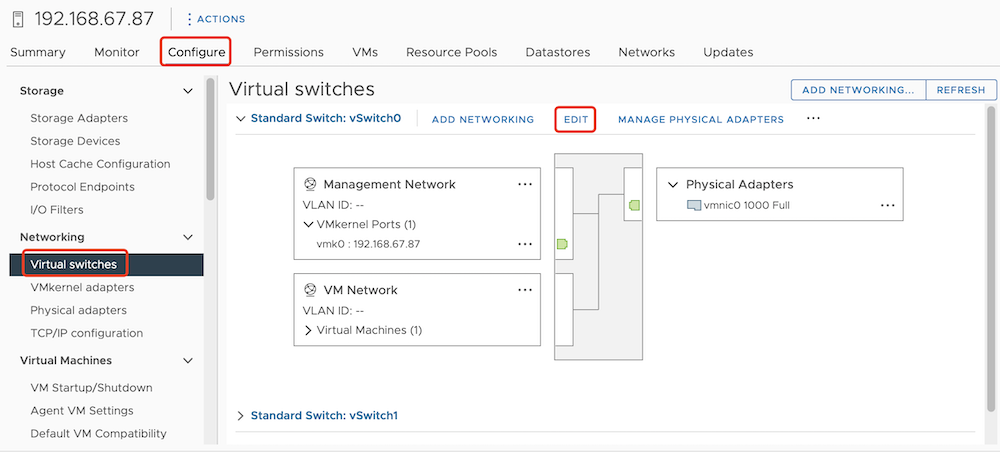The image size is (1000, 452).
Task: Open the vmnic0 ellipsis menu
Action: pos(887,205)
